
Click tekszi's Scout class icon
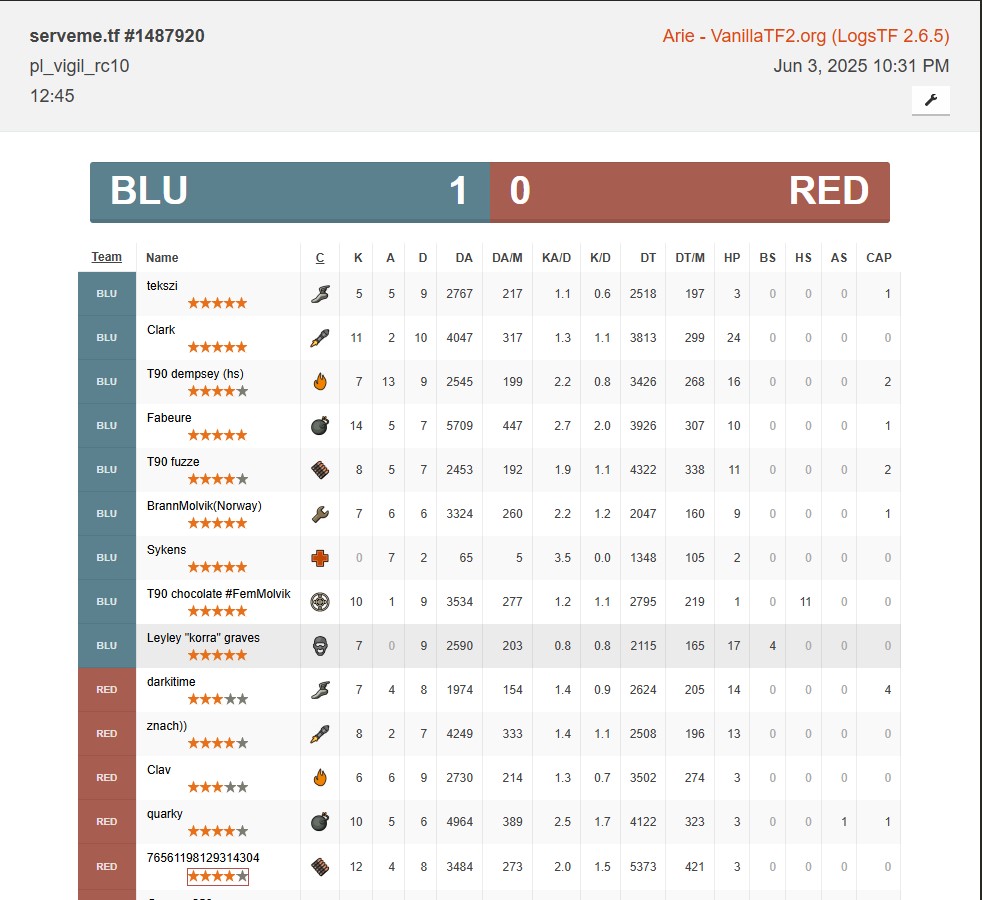click(x=320, y=294)
